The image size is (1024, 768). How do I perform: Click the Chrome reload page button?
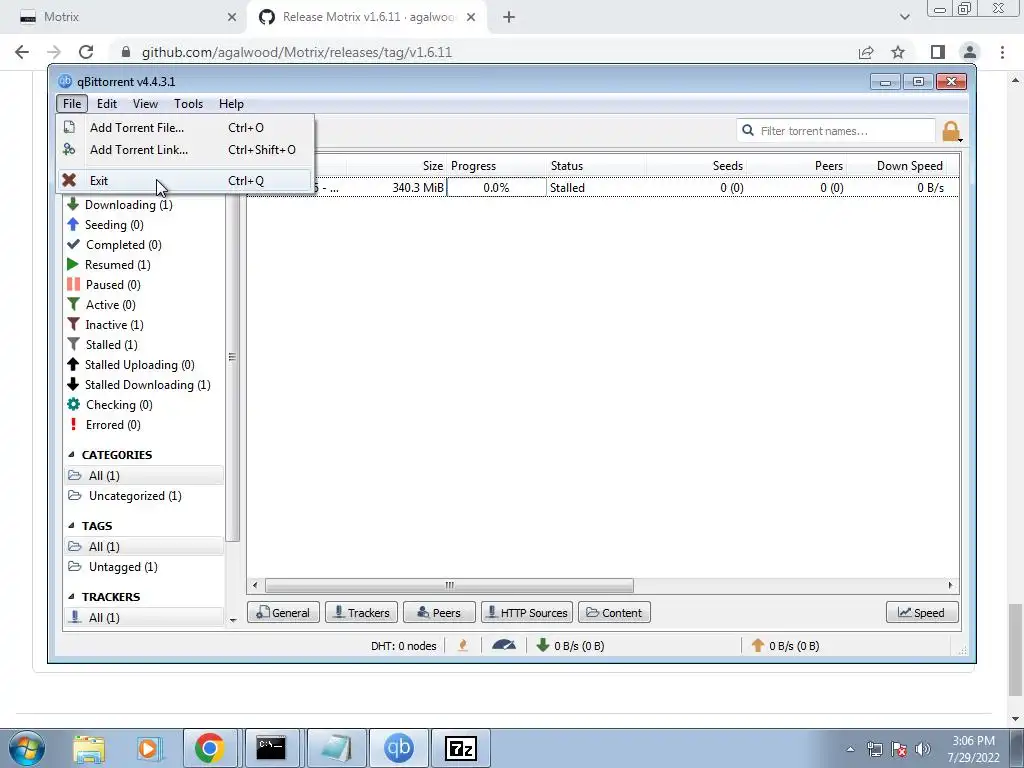point(86,52)
